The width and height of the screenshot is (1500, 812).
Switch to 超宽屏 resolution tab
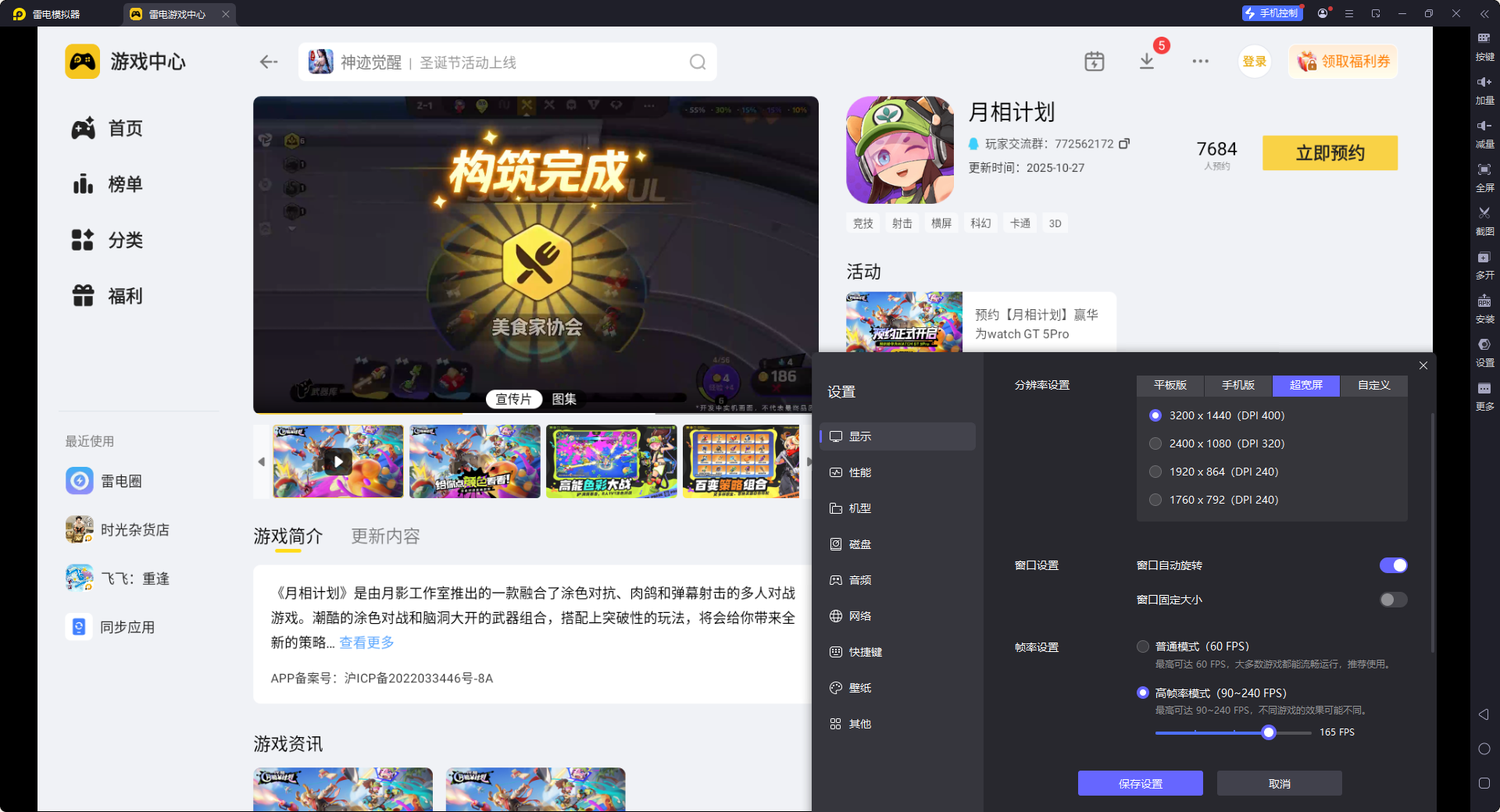click(1306, 385)
